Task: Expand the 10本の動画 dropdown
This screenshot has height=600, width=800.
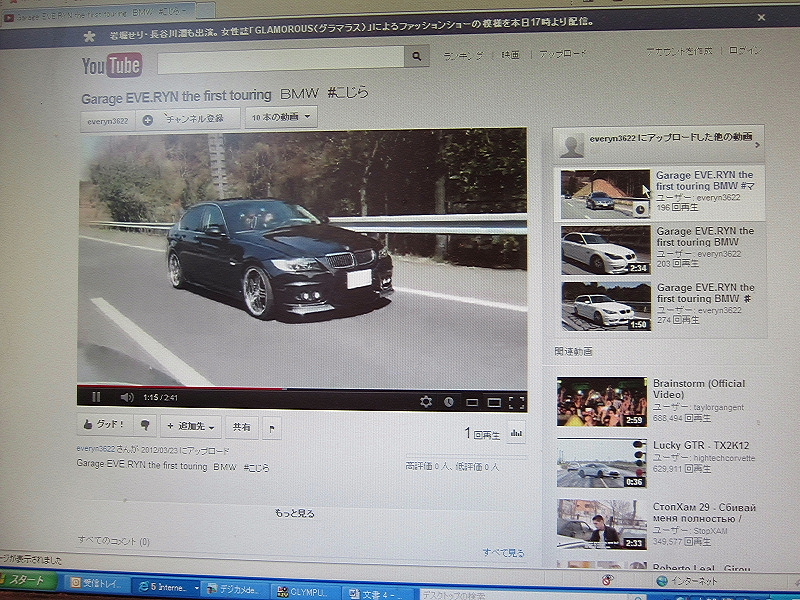Action: [x=281, y=118]
